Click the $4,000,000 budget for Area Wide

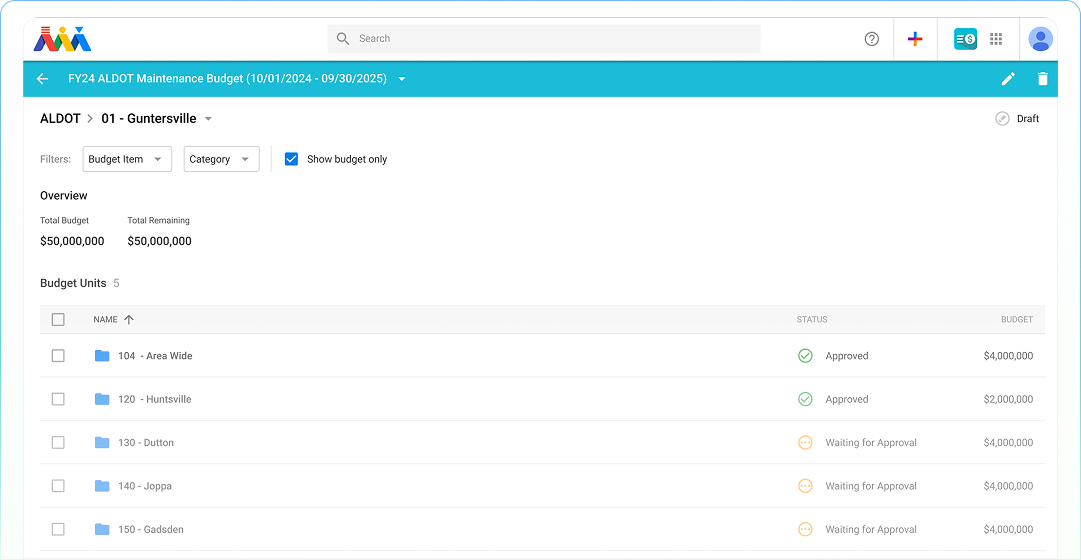(1008, 356)
